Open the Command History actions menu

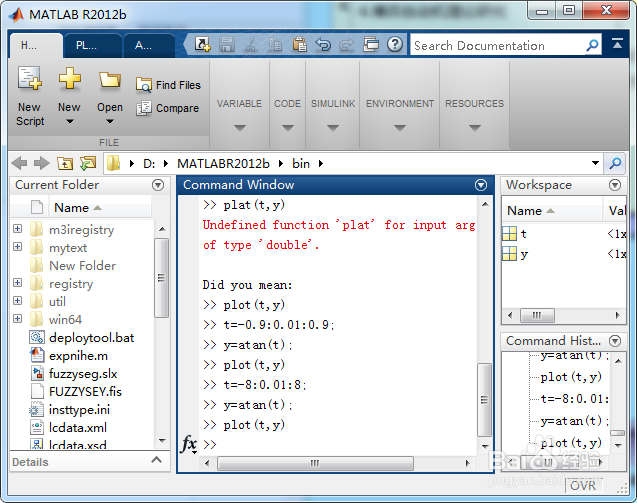(615, 341)
